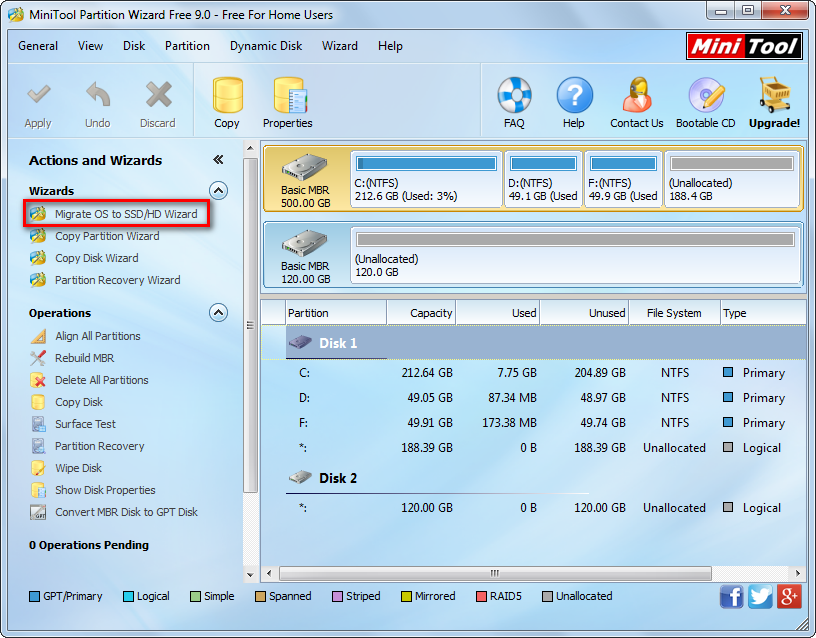
Task: Click the sidebar scrollbar down arrow
Action: 250,575
